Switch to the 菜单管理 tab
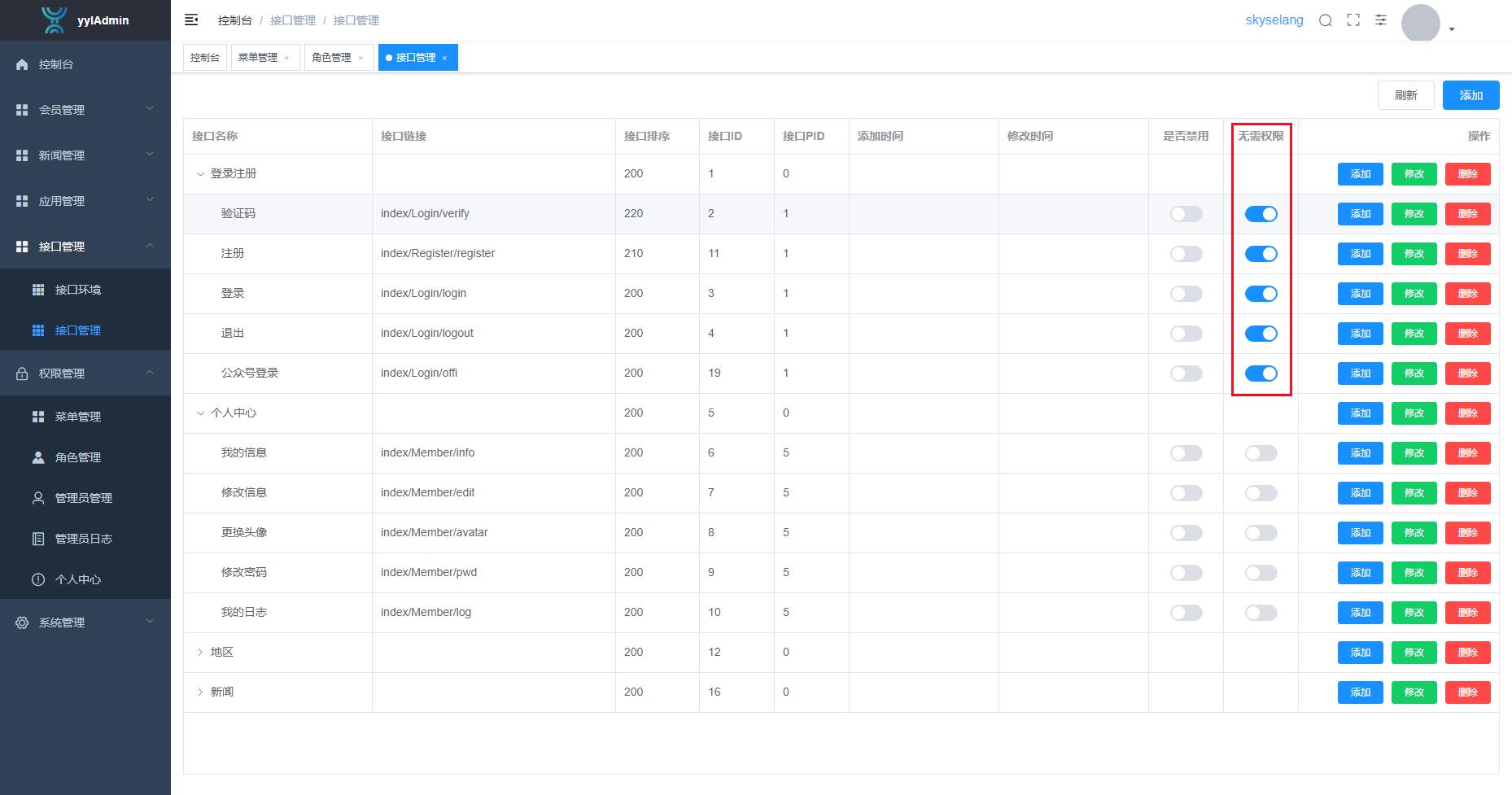 (258, 58)
